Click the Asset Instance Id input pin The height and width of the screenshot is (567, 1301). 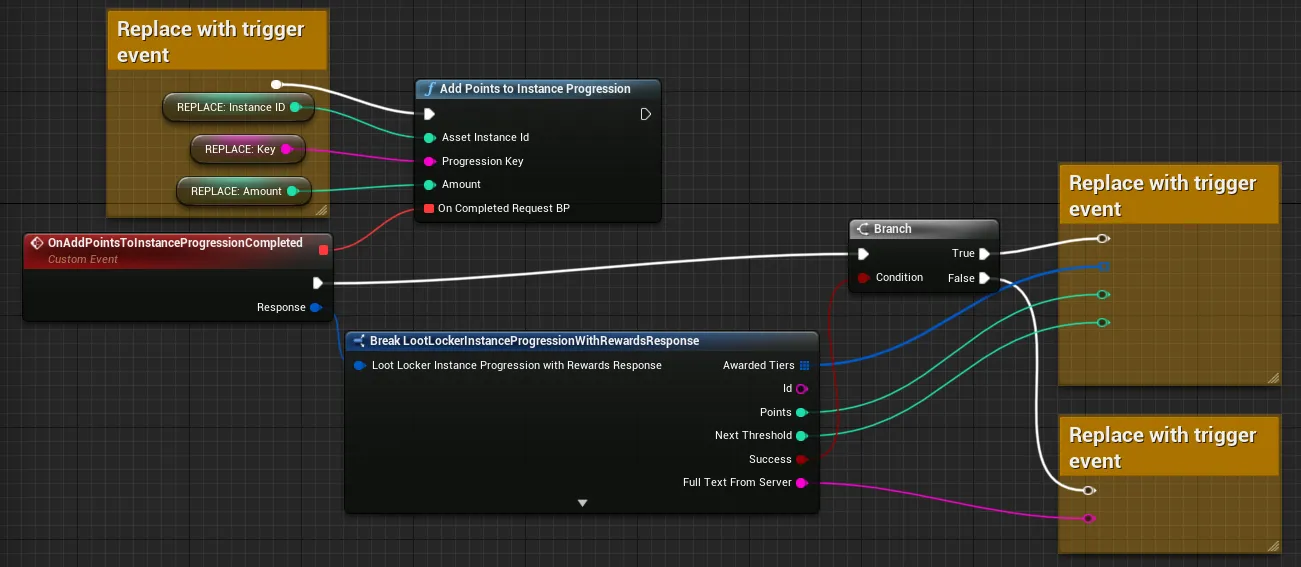[x=429, y=137]
